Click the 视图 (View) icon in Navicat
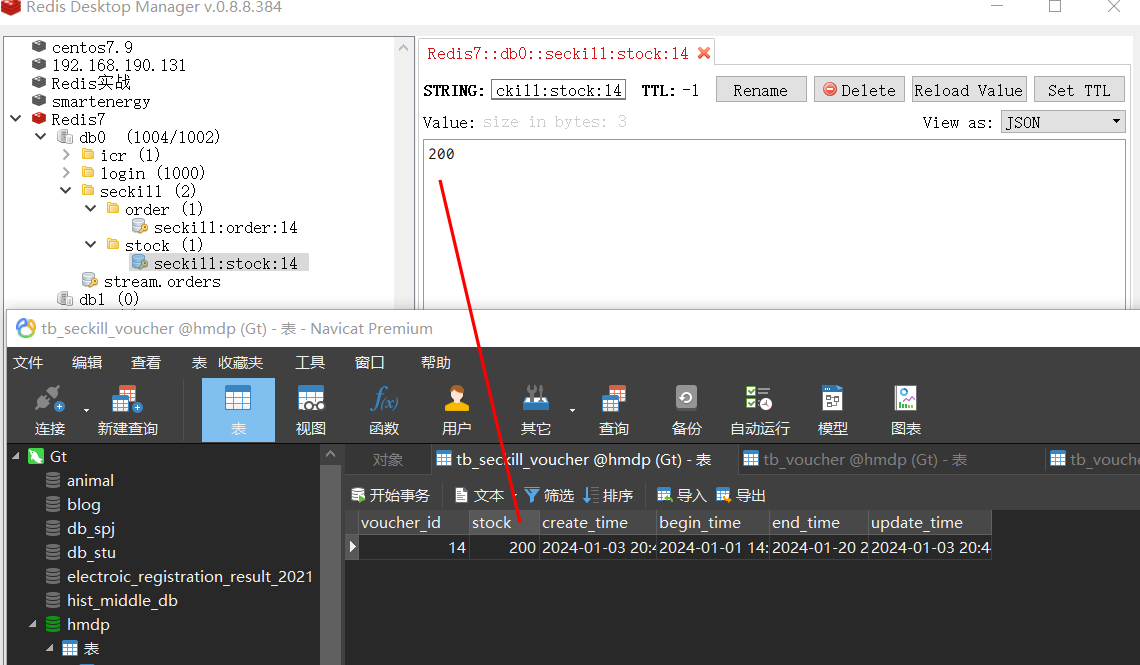Screen dimensions: 1140x665 click(310, 408)
